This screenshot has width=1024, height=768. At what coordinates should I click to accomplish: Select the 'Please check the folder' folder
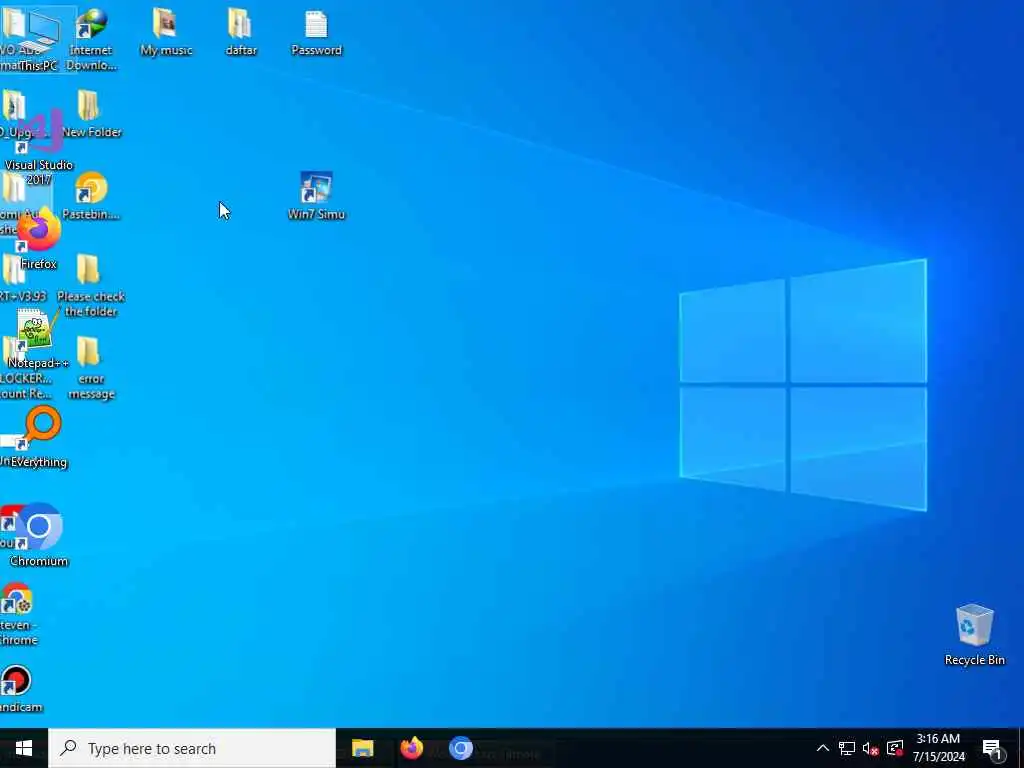pyautogui.click(x=91, y=285)
